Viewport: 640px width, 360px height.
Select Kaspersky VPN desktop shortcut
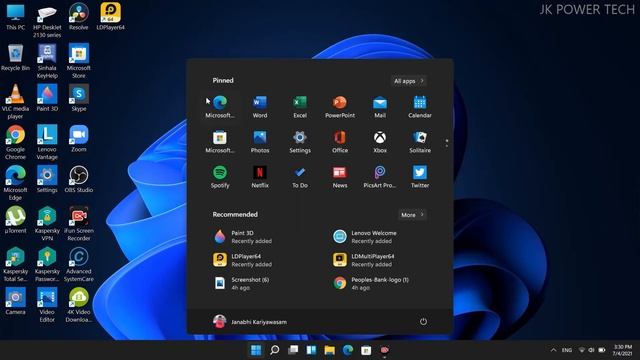[47, 223]
